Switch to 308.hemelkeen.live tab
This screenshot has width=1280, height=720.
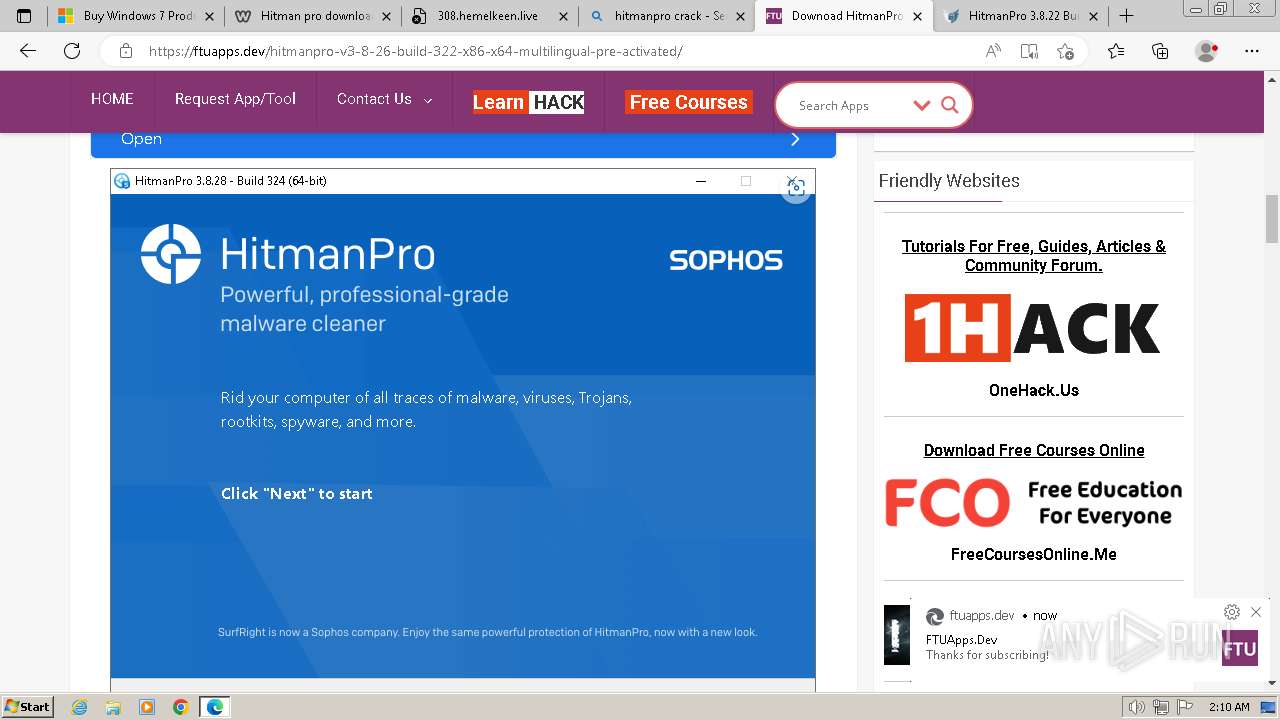[x=488, y=16]
